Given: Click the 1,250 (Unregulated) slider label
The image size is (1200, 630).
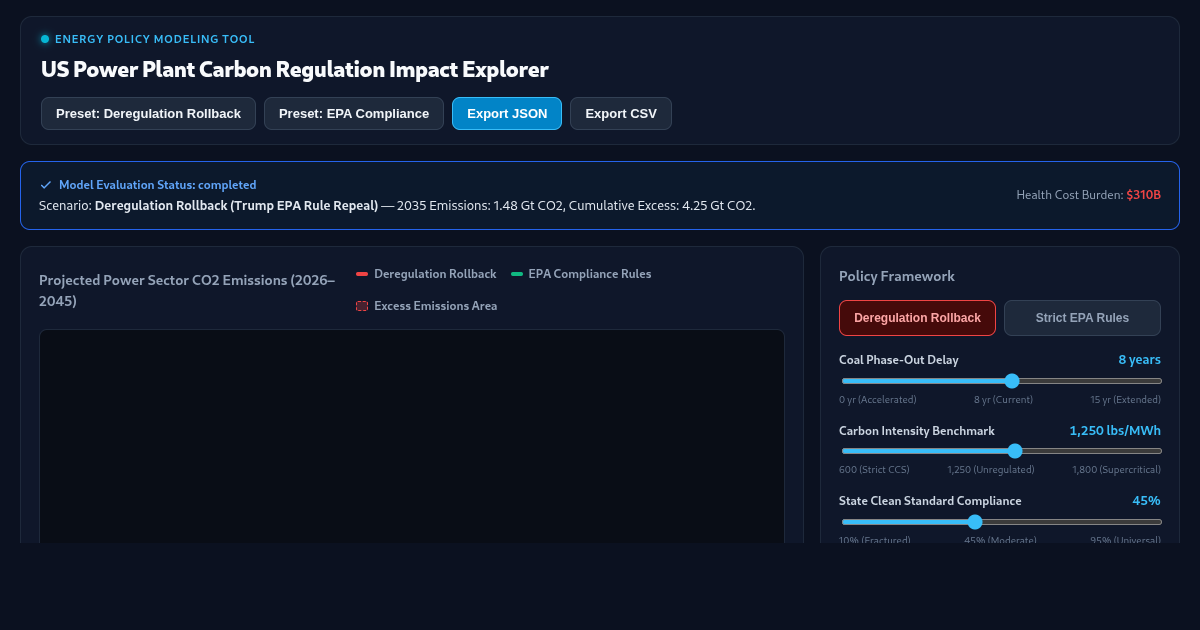Looking at the screenshot, I should click(x=991, y=469).
